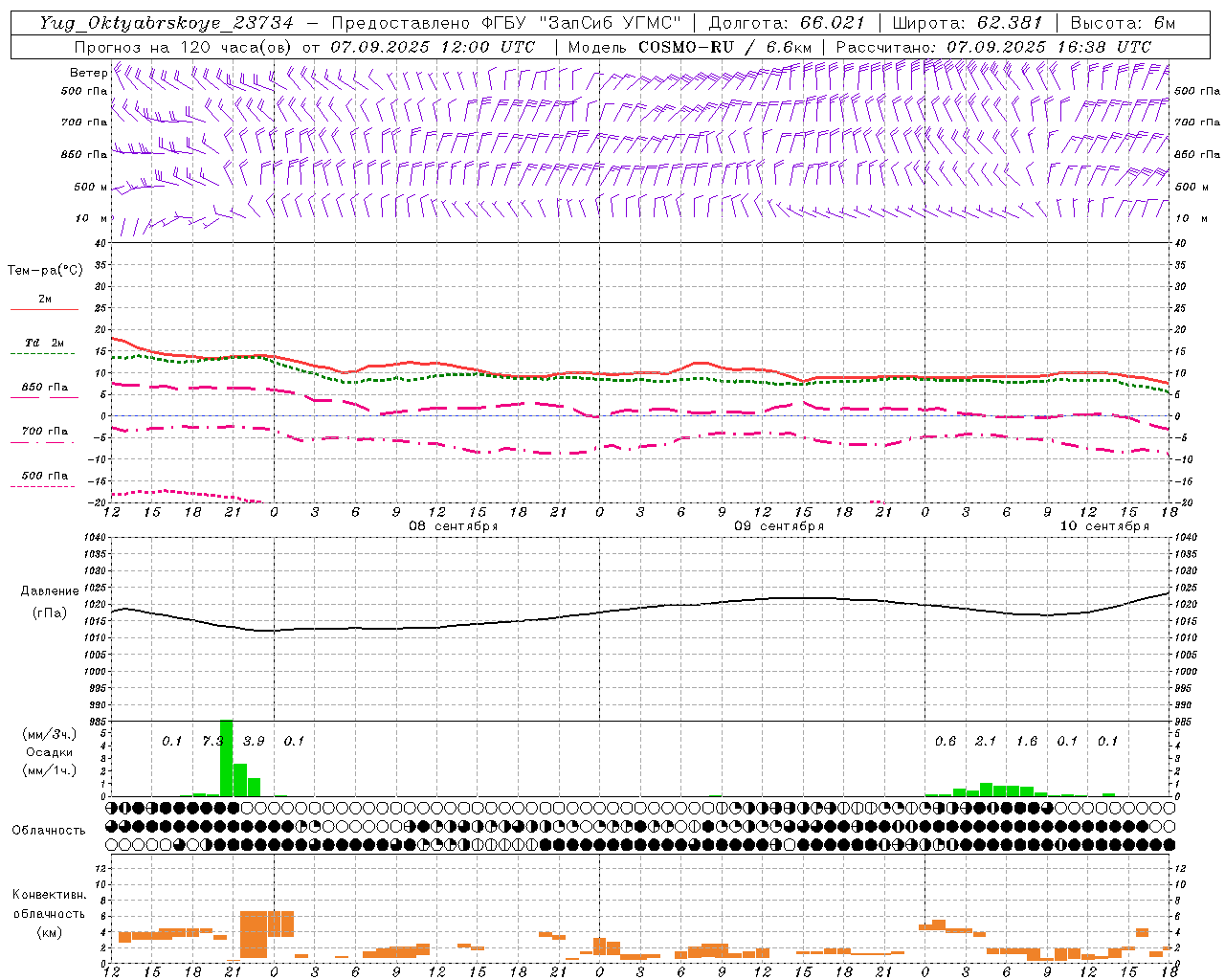The image size is (1225, 980).
Task: Click the tallest green precipitation bar
Action: tap(227, 758)
